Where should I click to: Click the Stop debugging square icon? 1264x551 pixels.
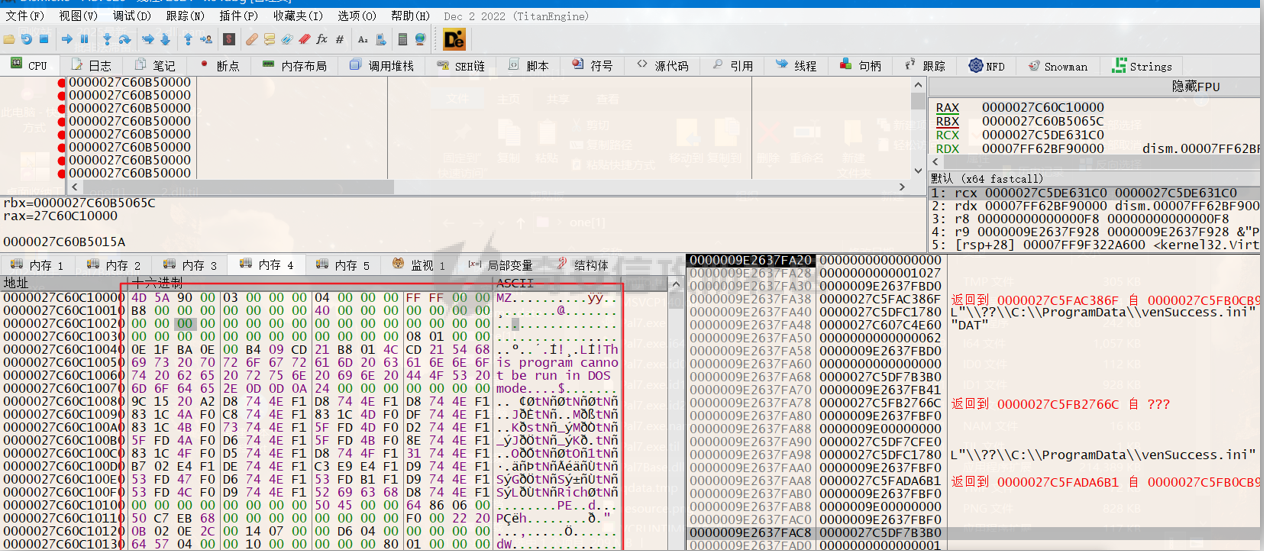click(x=44, y=39)
